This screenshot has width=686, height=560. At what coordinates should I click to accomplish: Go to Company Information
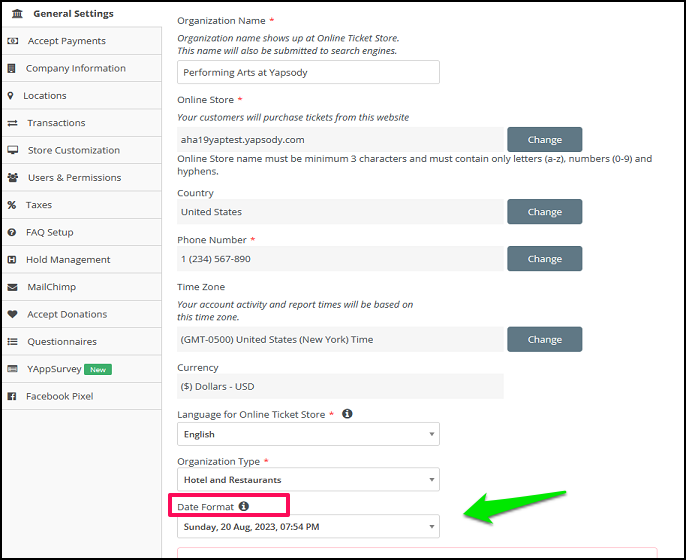82,68
